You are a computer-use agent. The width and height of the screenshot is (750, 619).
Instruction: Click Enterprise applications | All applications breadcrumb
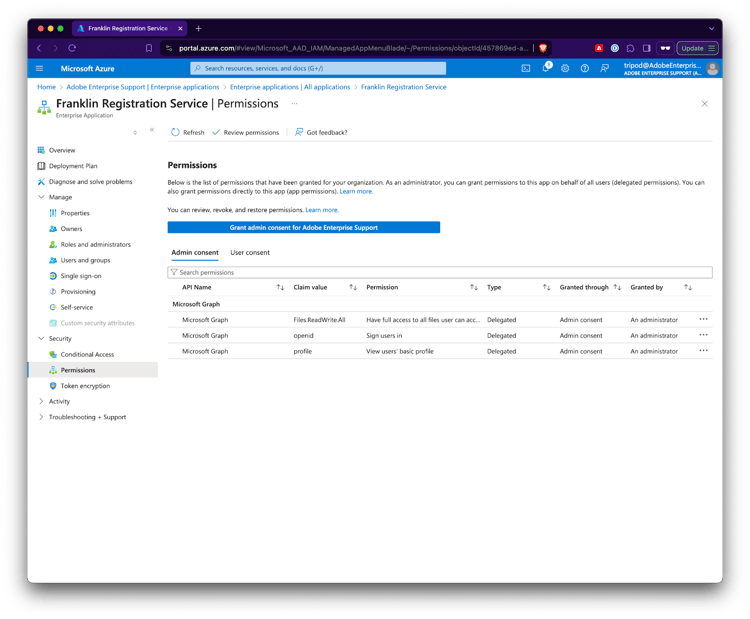290,87
